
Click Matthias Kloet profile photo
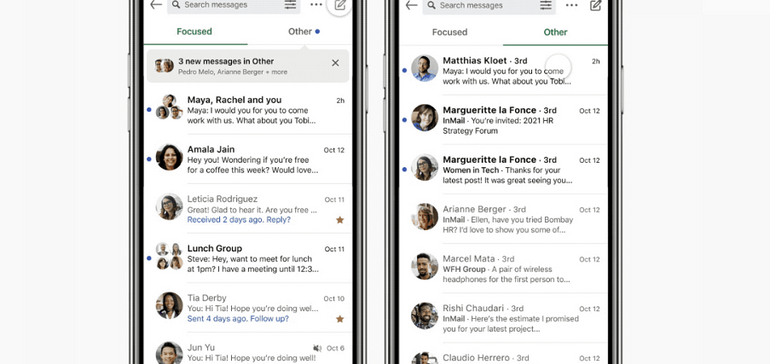click(x=425, y=68)
